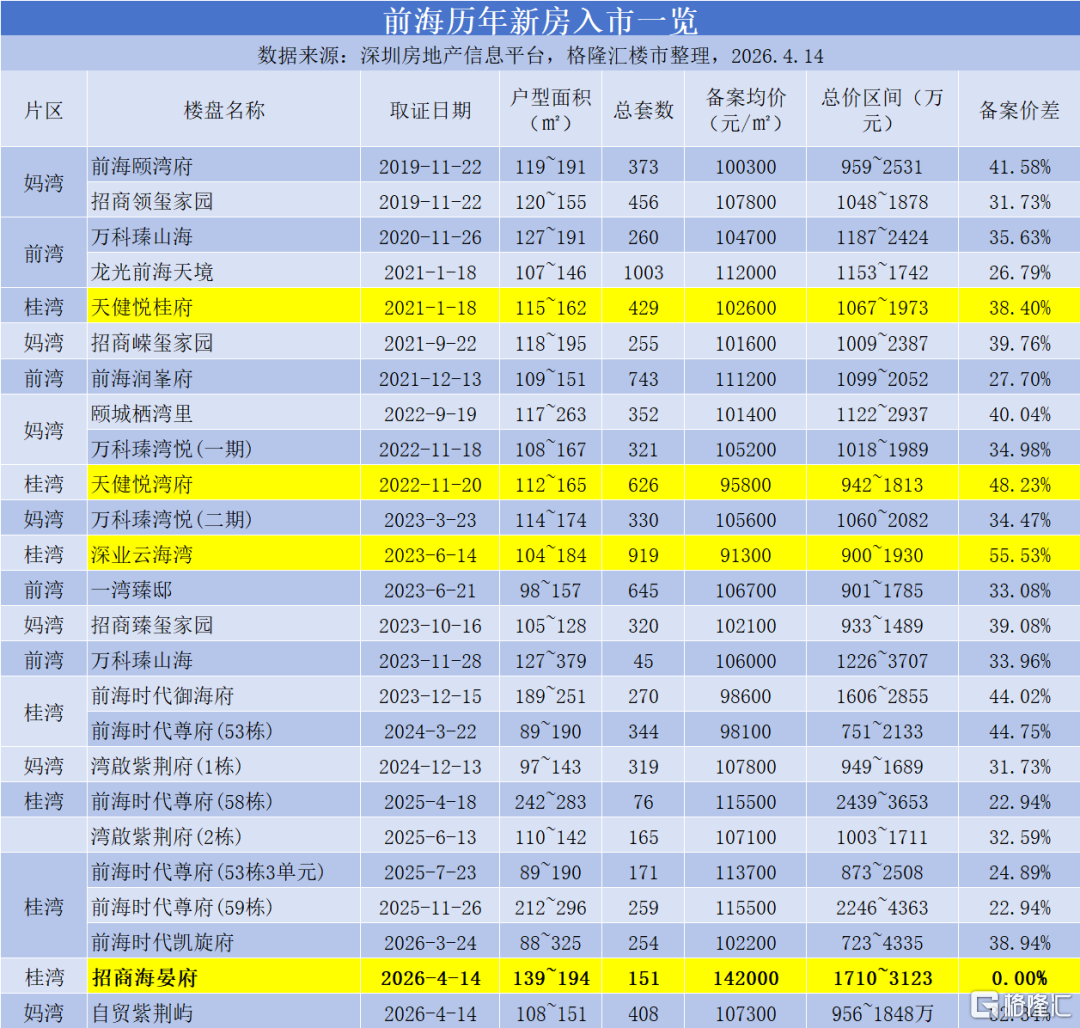Click the area range 242~283
Image resolution: width=1080 pixels, height=1028 pixels.
tap(550, 802)
